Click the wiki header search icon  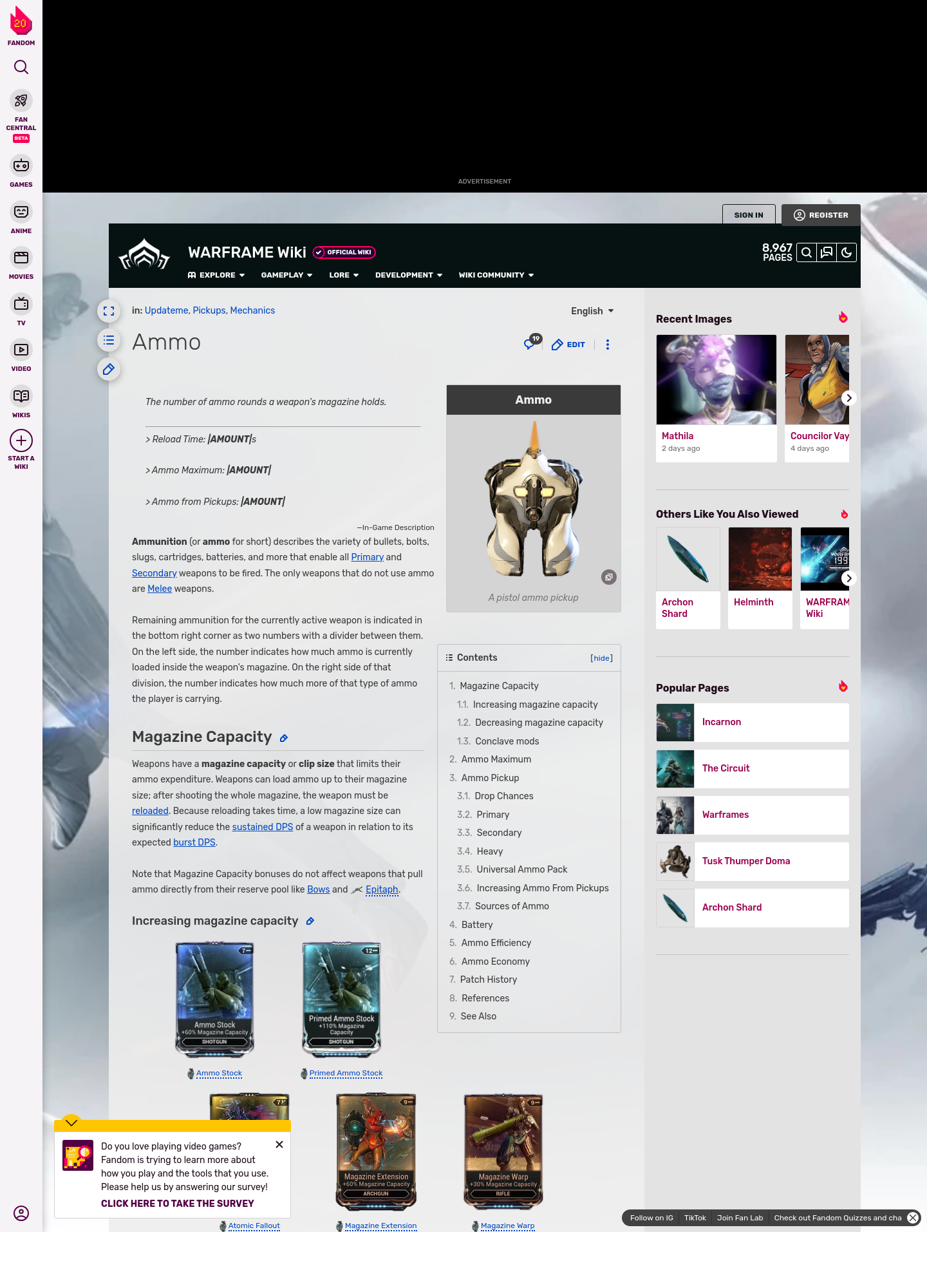point(806,252)
